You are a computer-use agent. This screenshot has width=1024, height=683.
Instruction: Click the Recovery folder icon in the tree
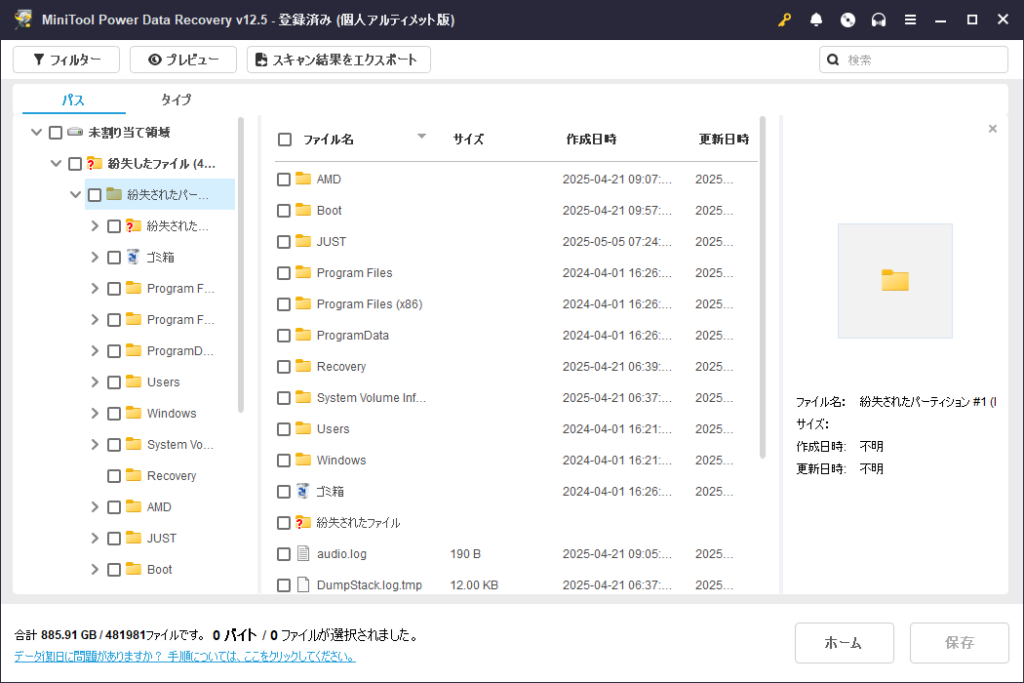point(134,475)
